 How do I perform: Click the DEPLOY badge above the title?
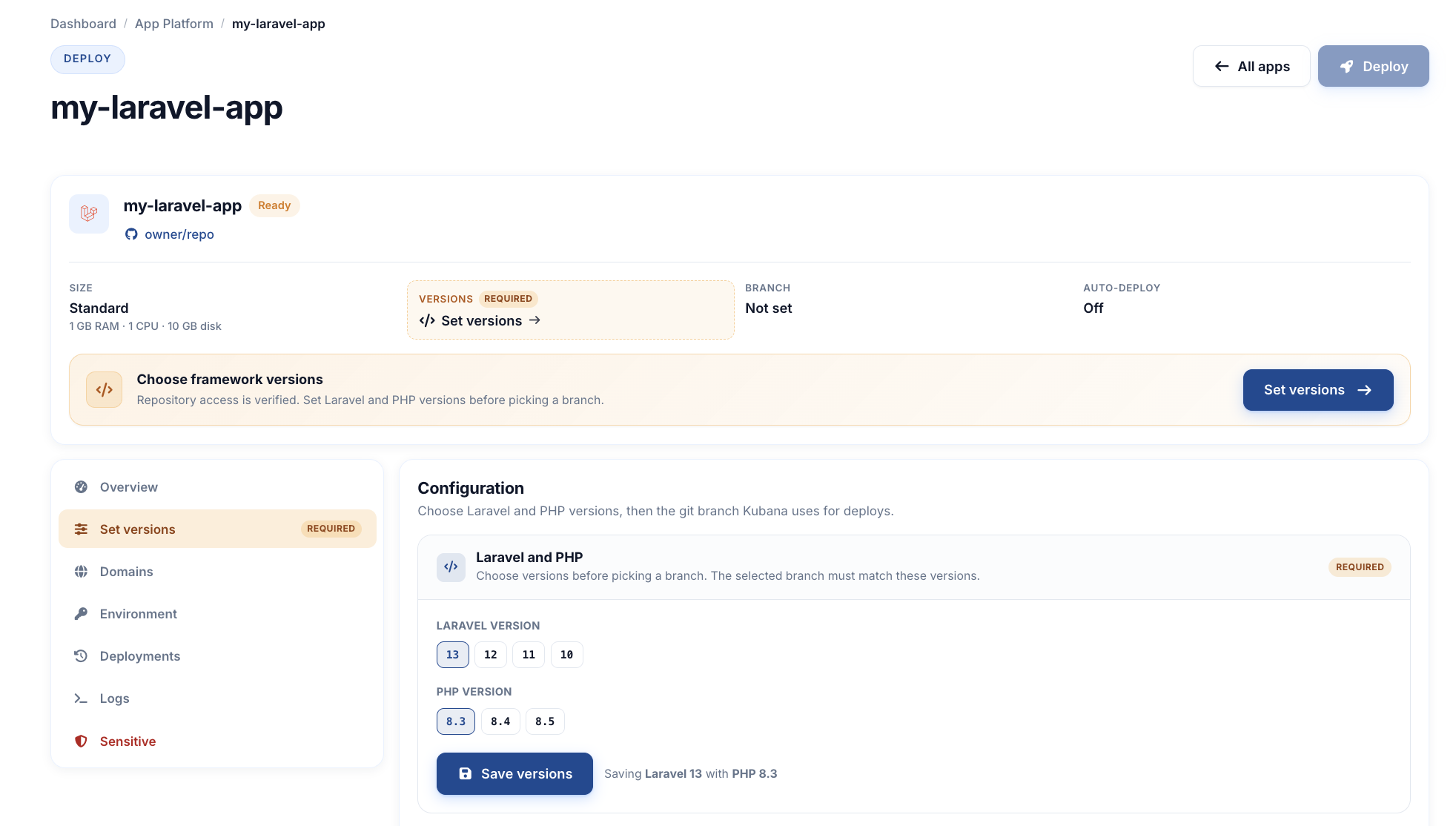tap(87, 59)
